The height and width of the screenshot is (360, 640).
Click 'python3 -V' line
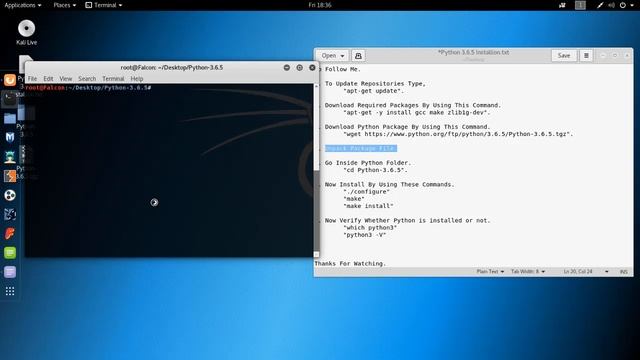coord(364,235)
